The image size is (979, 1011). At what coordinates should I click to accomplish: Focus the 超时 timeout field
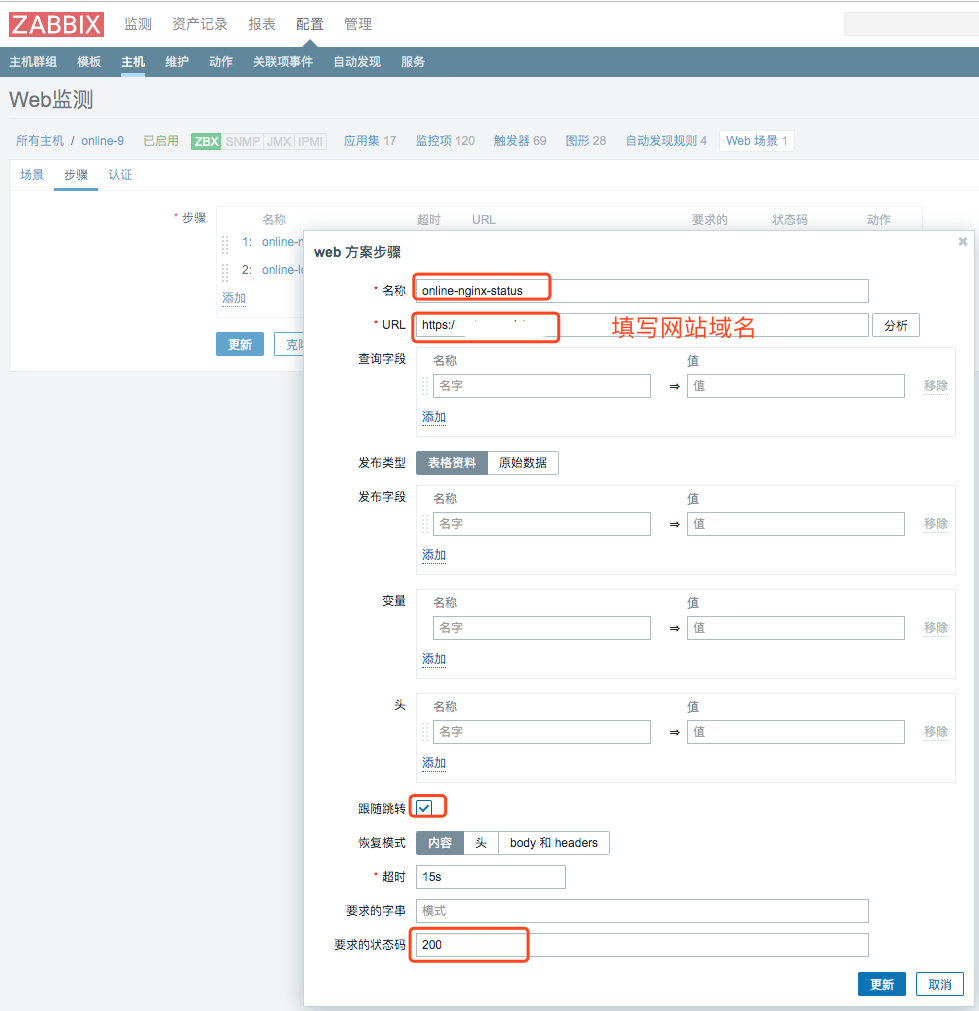(491, 877)
